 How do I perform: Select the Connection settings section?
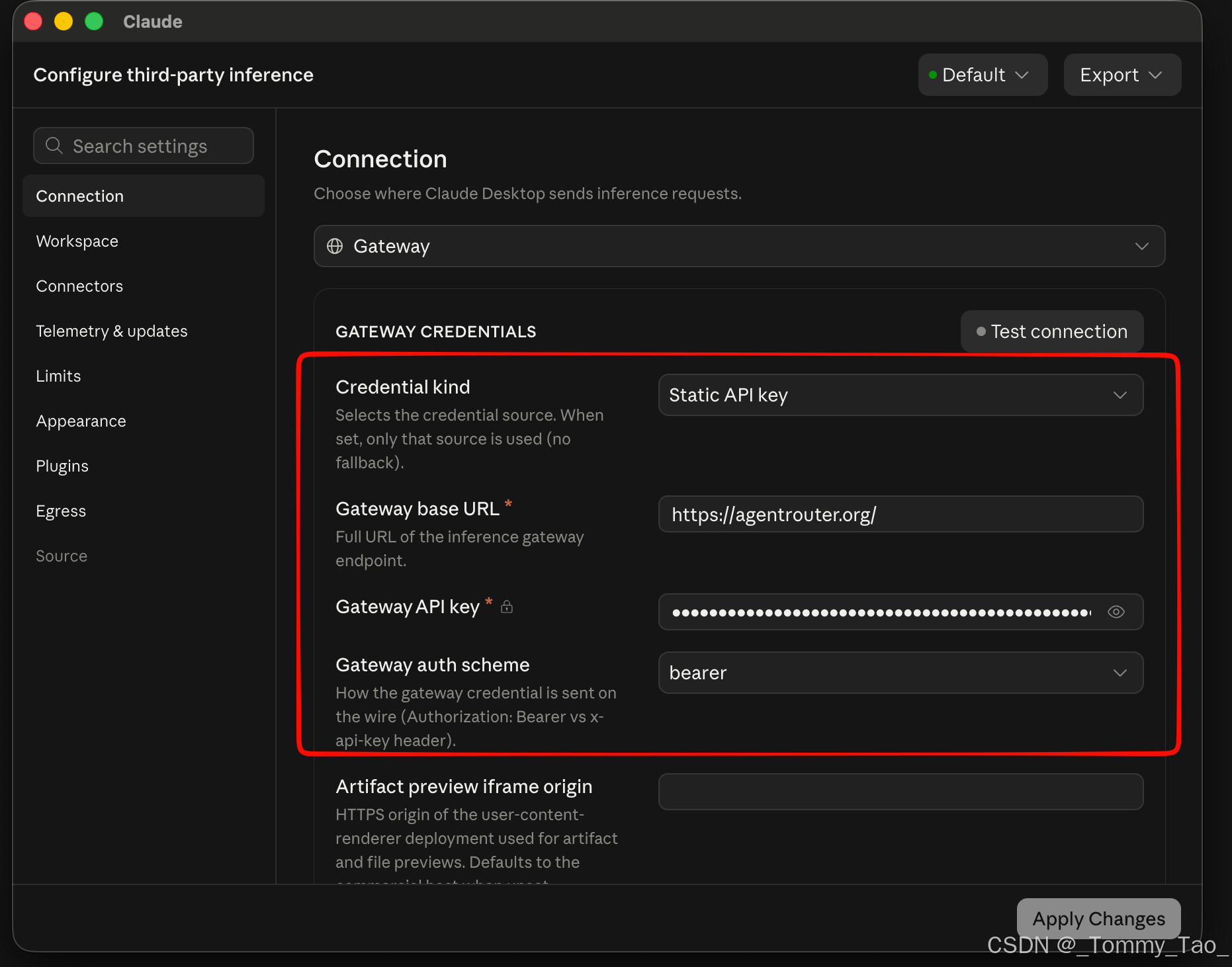pyautogui.click(x=144, y=196)
